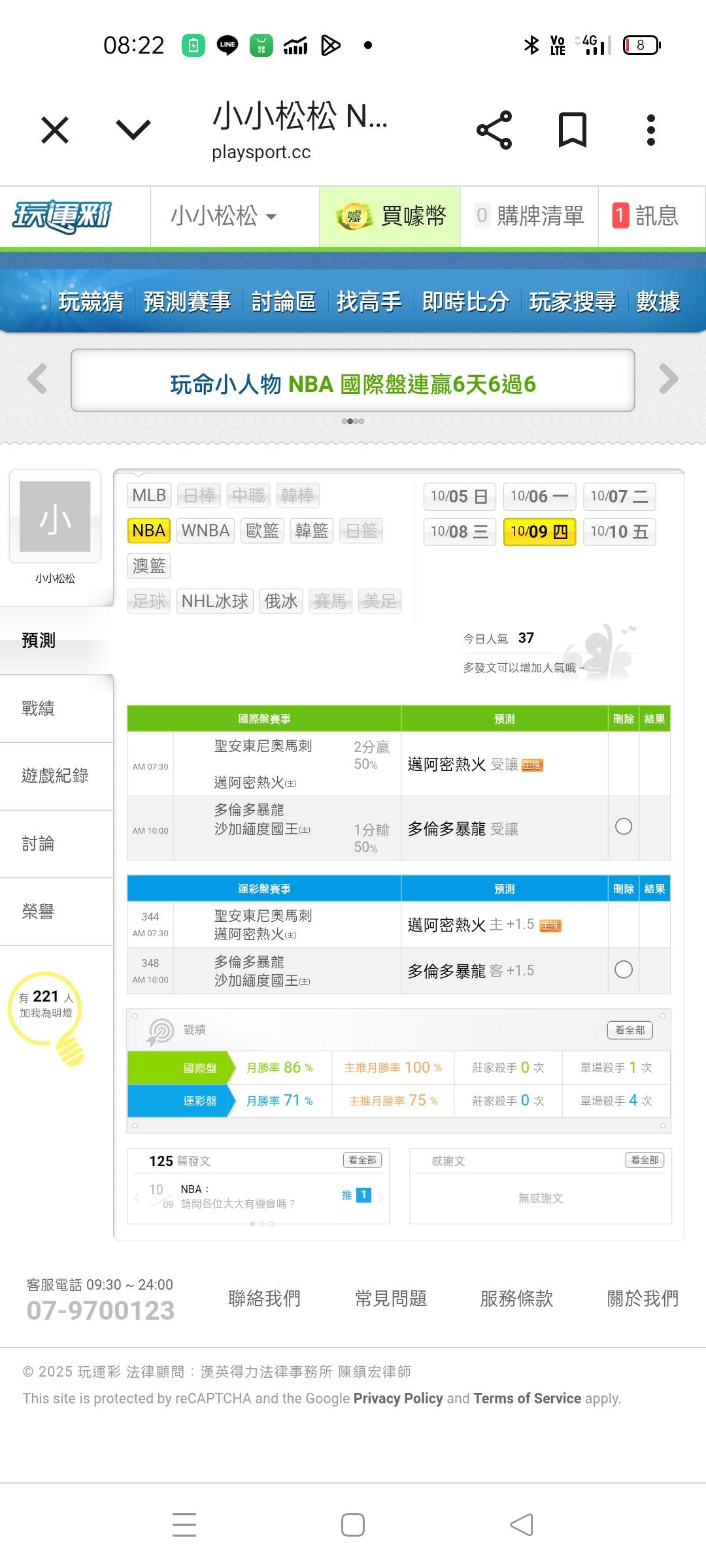Image resolution: width=706 pixels, height=1568 pixels.
Task: Click the banner carousel pagination dots
Action: point(353,421)
